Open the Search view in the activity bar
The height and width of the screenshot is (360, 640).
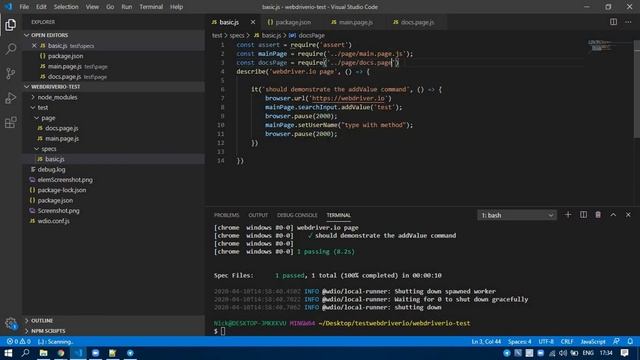click(x=11, y=49)
